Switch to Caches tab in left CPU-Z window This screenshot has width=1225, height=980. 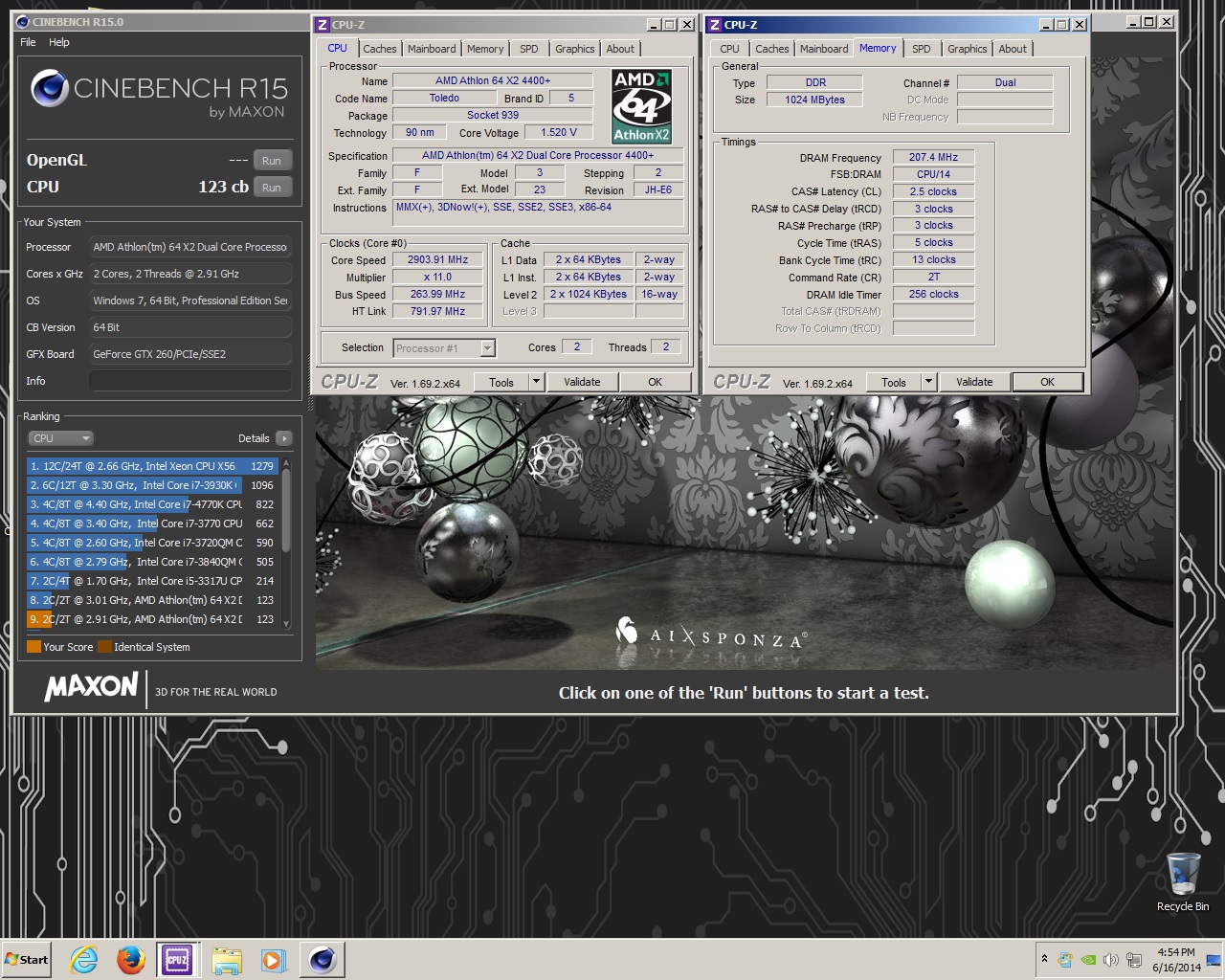(x=379, y=49)
